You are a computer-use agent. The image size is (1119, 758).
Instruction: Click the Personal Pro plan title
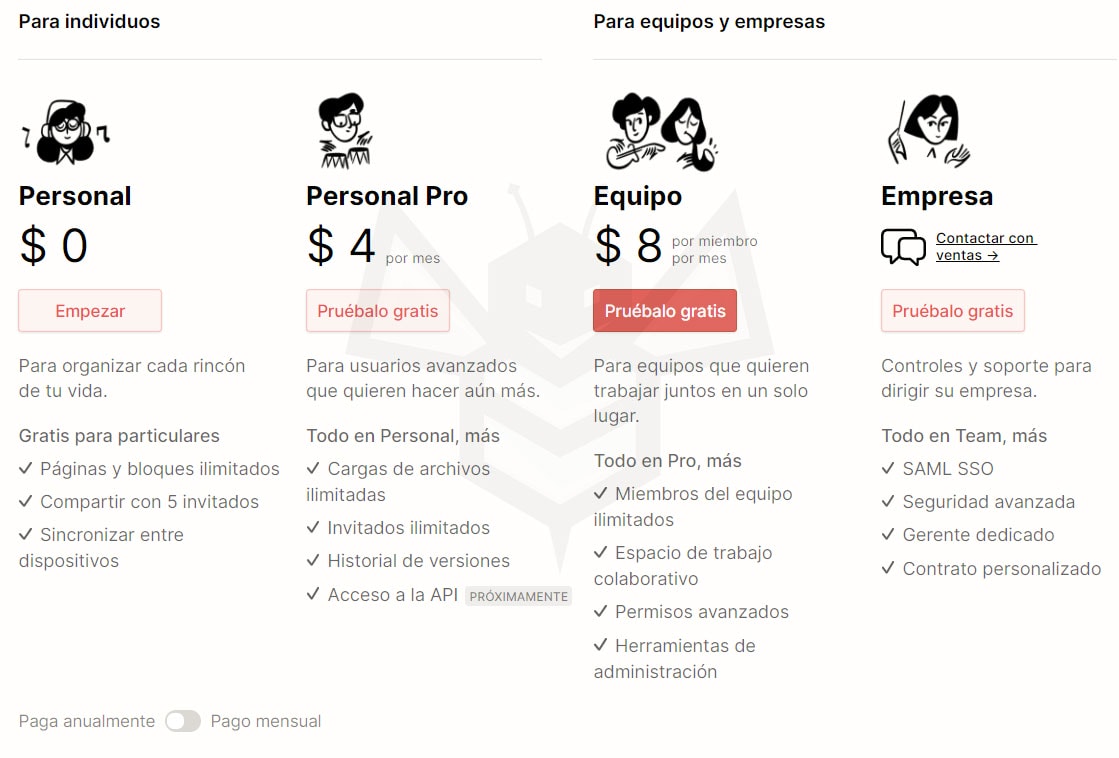click(x=387, y=196)
